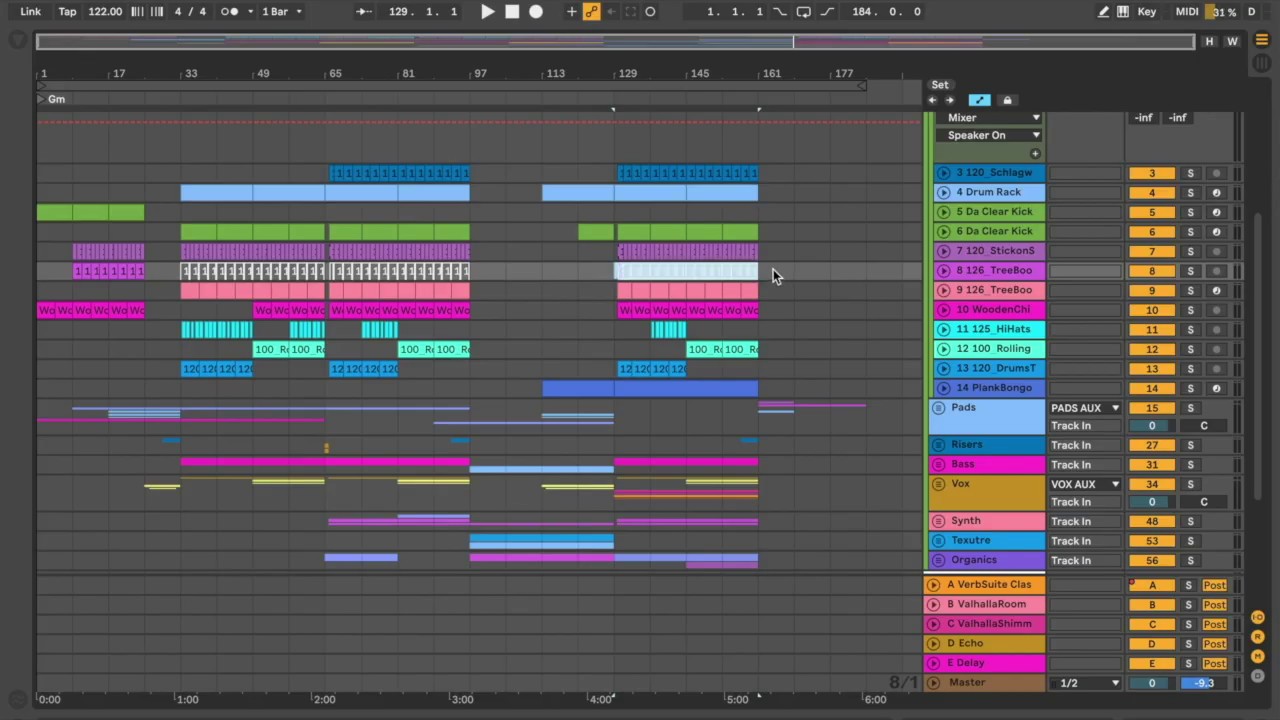This screenshot has width=1280, height=720.
Task: Toggle the computer MIDI keyboard icon
Action: [1123, 12]
